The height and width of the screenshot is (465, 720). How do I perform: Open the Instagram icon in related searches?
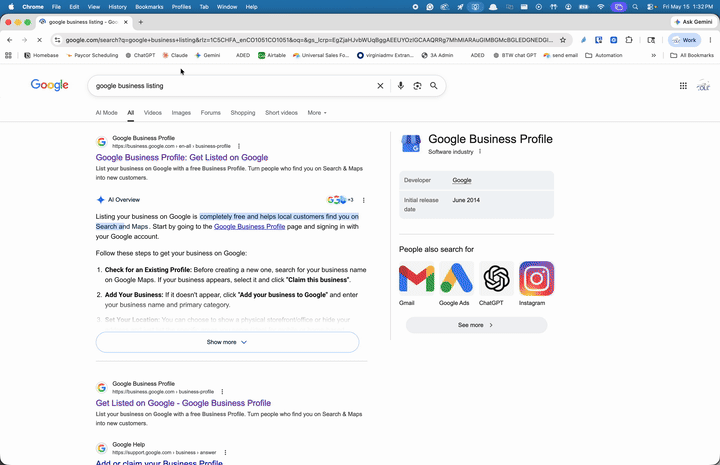[536, 278]
